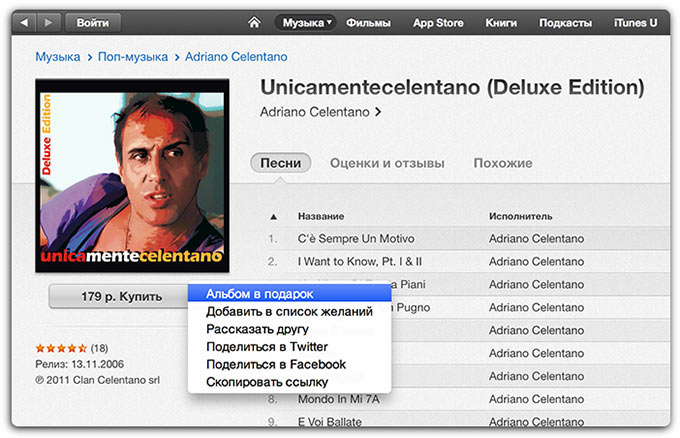
Task: Go forward with the right arrow button
Action: [49, 23]
